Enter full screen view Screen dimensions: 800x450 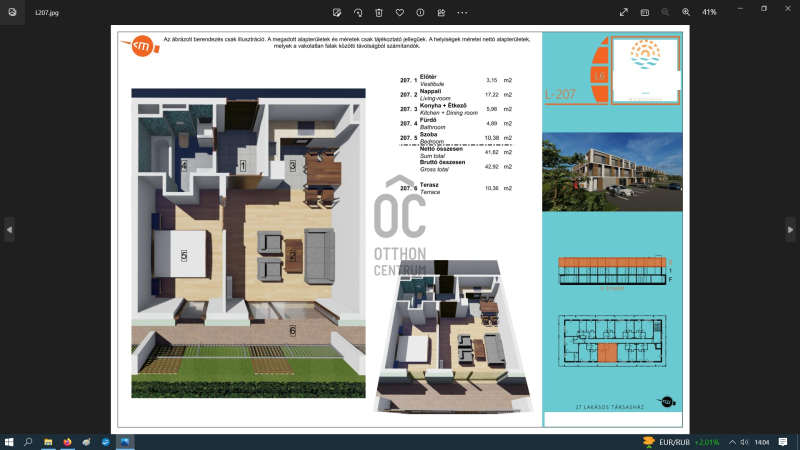click(x=624, y=12)
